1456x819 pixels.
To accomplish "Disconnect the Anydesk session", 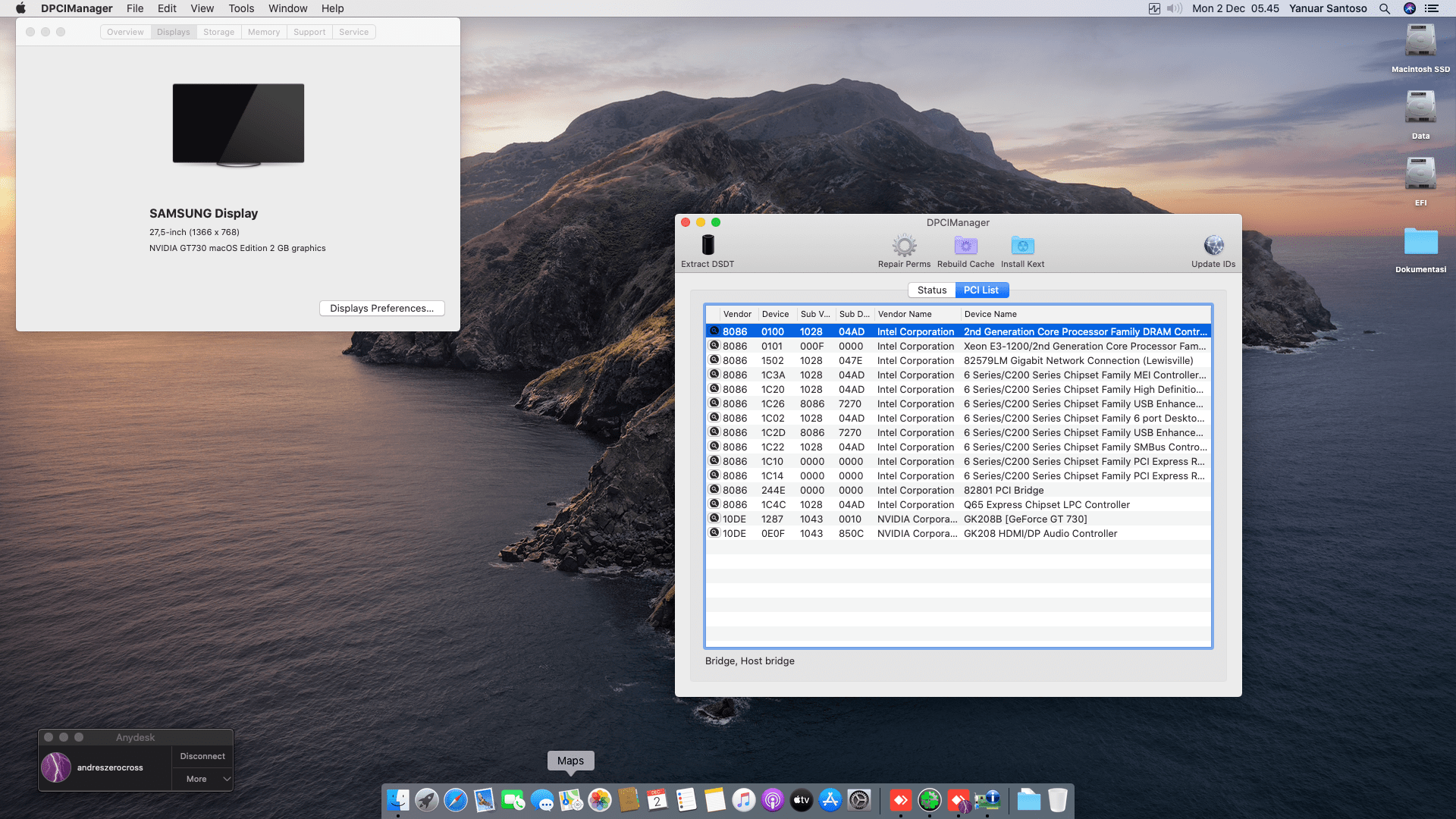I will coord(202,756).
